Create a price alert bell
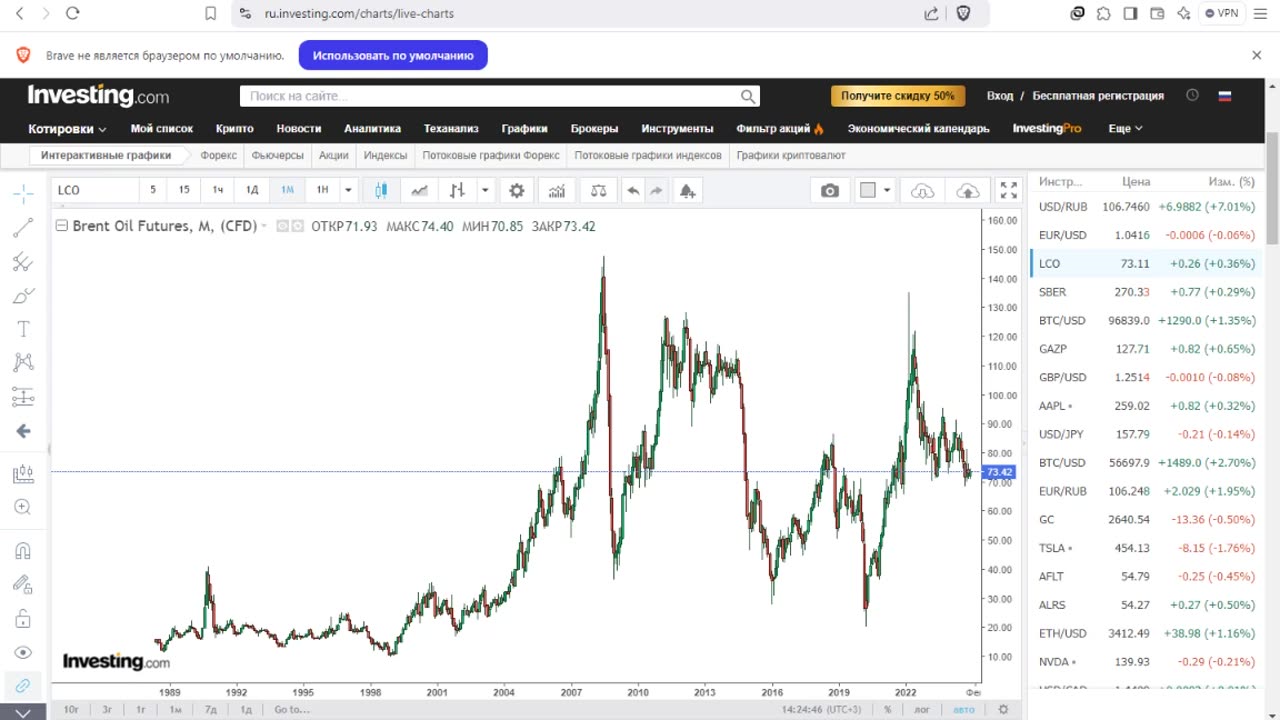The width and height of the screenshot is (1280, 720). pyautogui.click(x=687, y=190)
